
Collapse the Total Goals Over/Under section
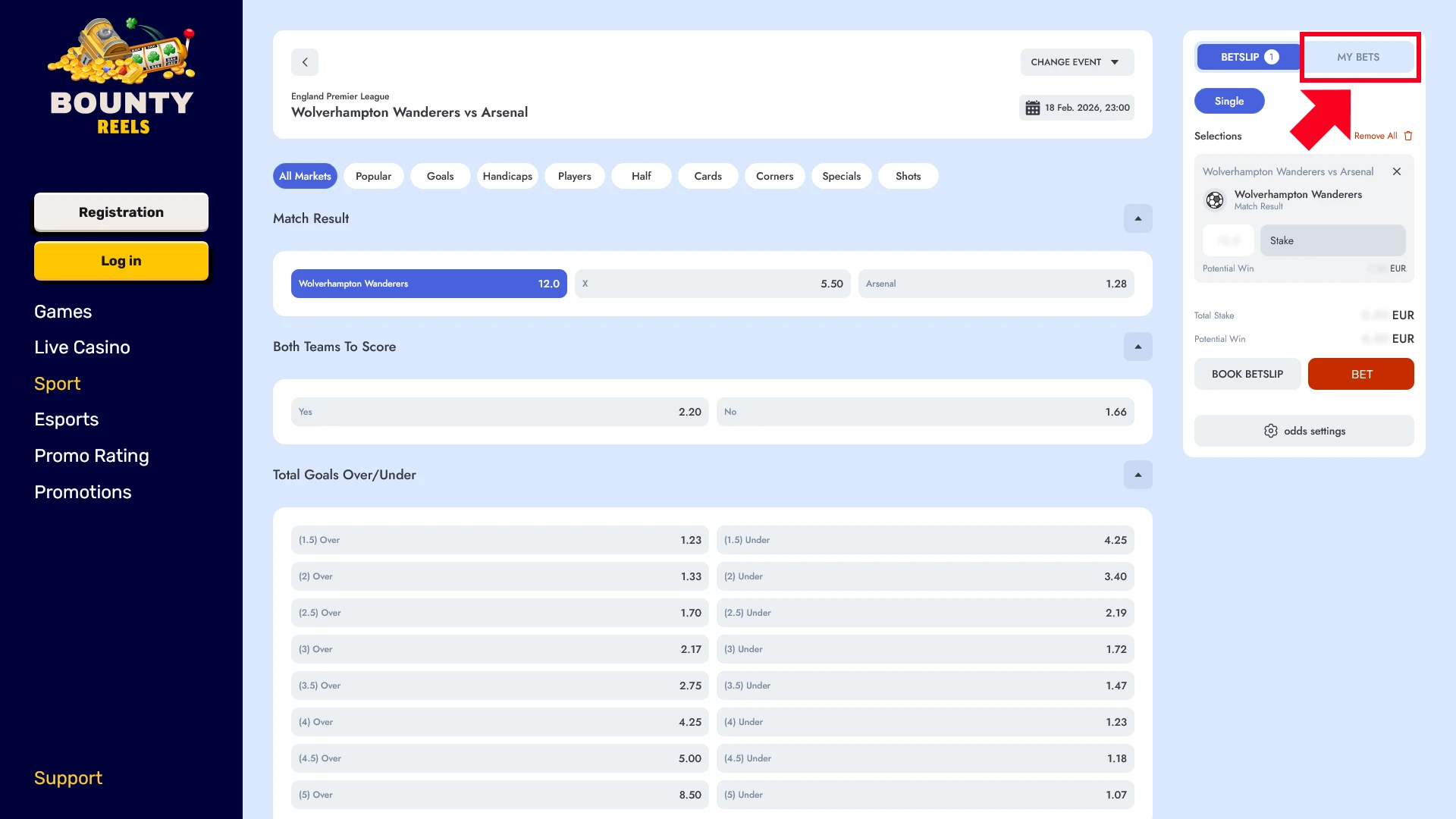(x=1137, y=475)
